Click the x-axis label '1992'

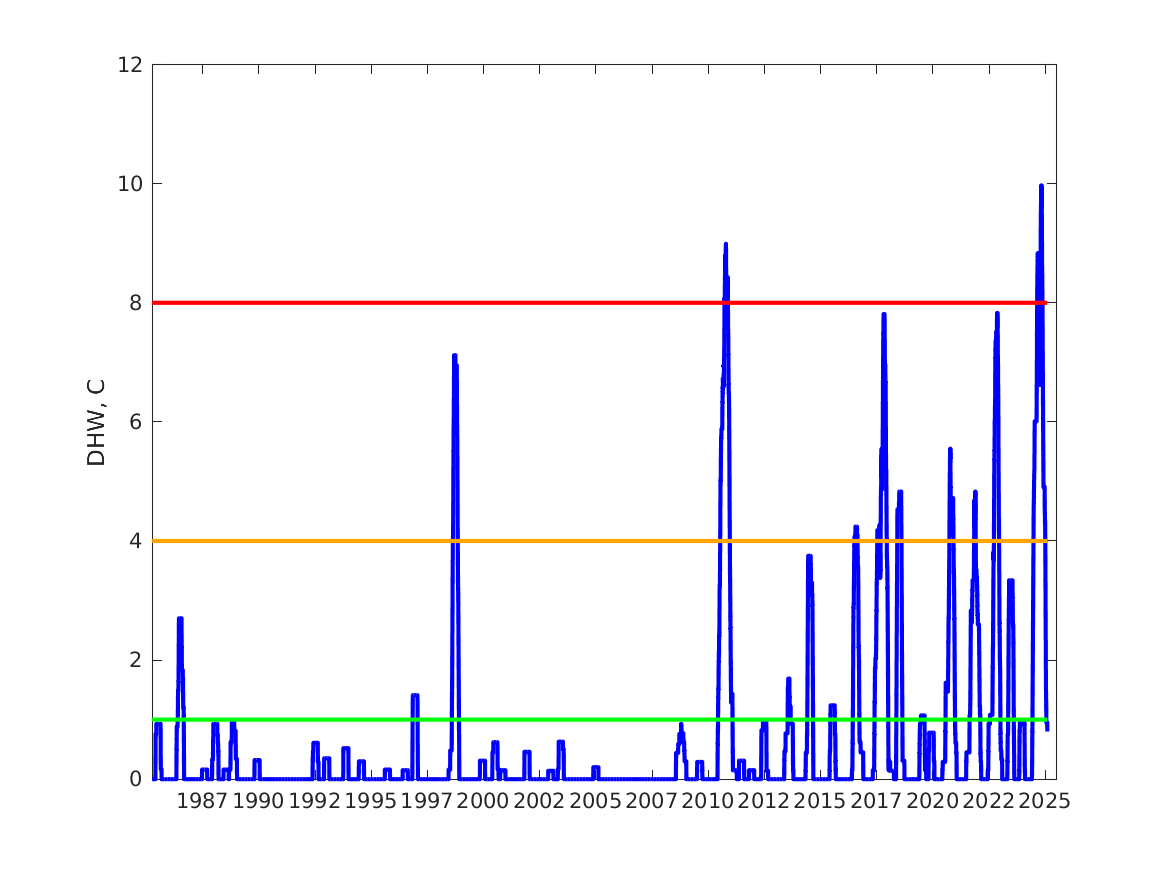314,801
